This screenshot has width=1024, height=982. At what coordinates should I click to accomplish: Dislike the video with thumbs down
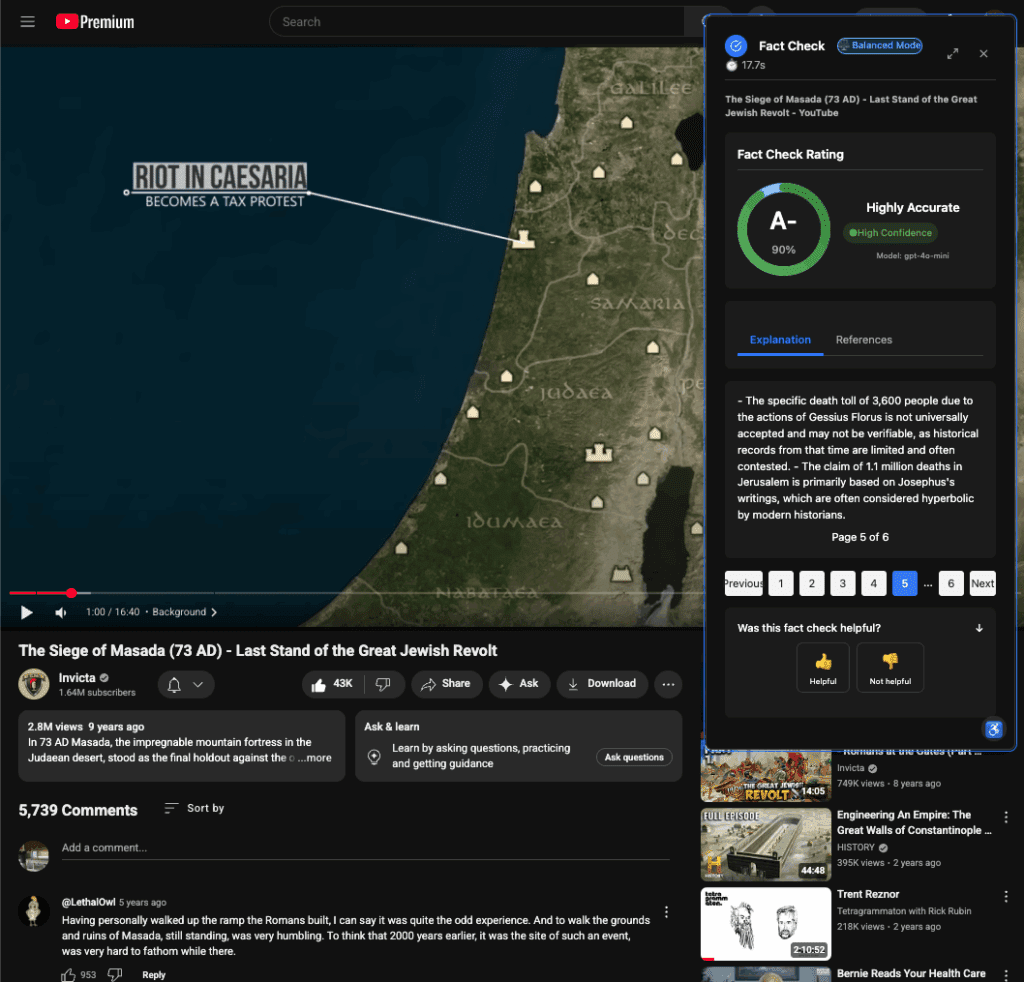click(383, 684)
